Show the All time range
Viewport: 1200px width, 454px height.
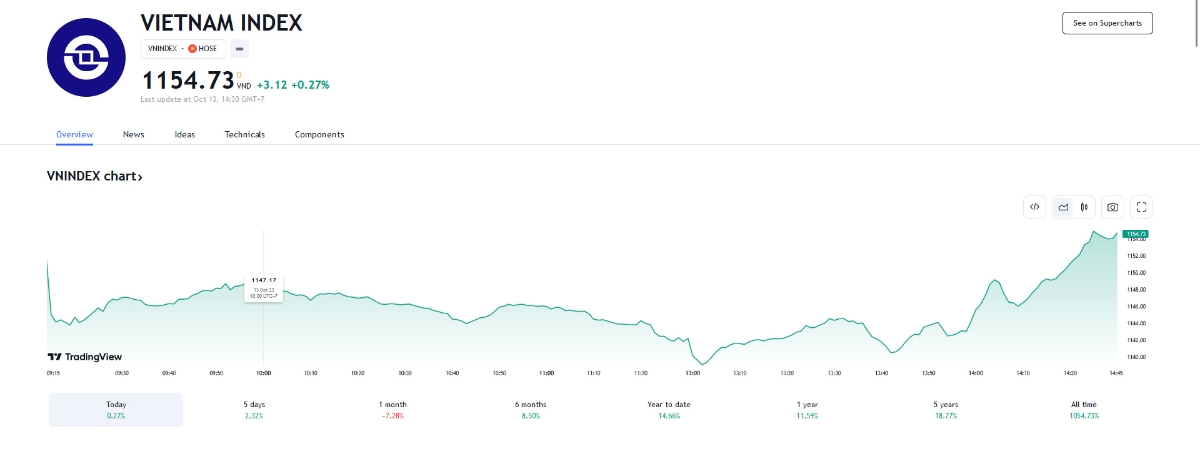point(1084,409)
